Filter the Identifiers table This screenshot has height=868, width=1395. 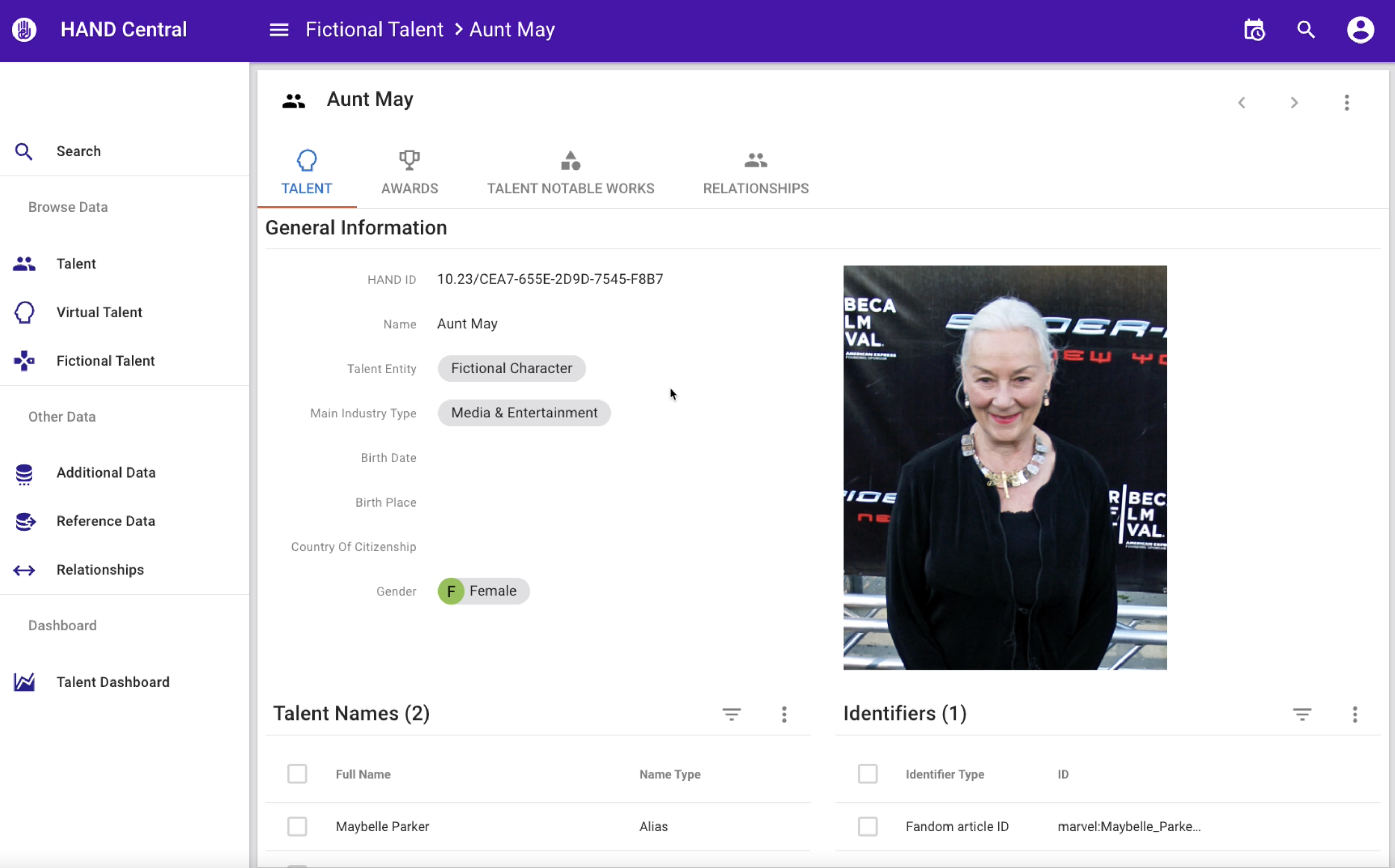tap(1302, 714)
